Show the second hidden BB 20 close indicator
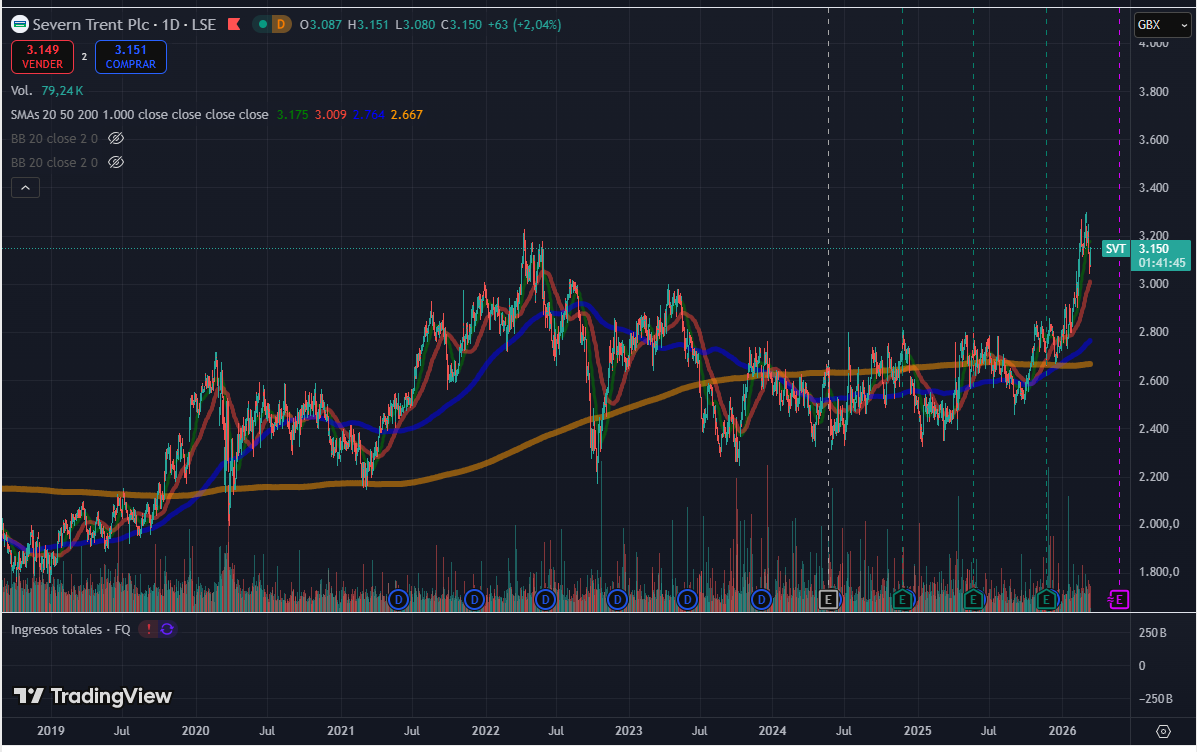 pos(116,162)
